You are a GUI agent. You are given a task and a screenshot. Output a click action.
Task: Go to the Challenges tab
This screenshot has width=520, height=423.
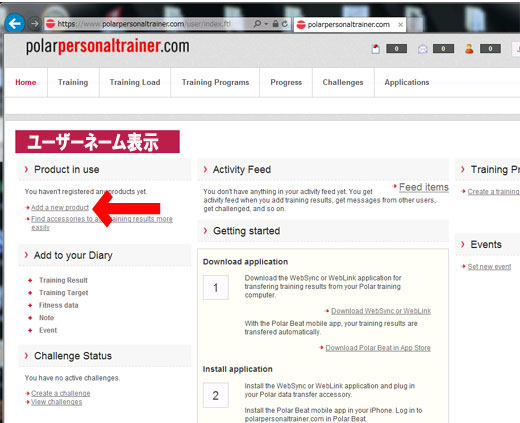pos(343,82)
